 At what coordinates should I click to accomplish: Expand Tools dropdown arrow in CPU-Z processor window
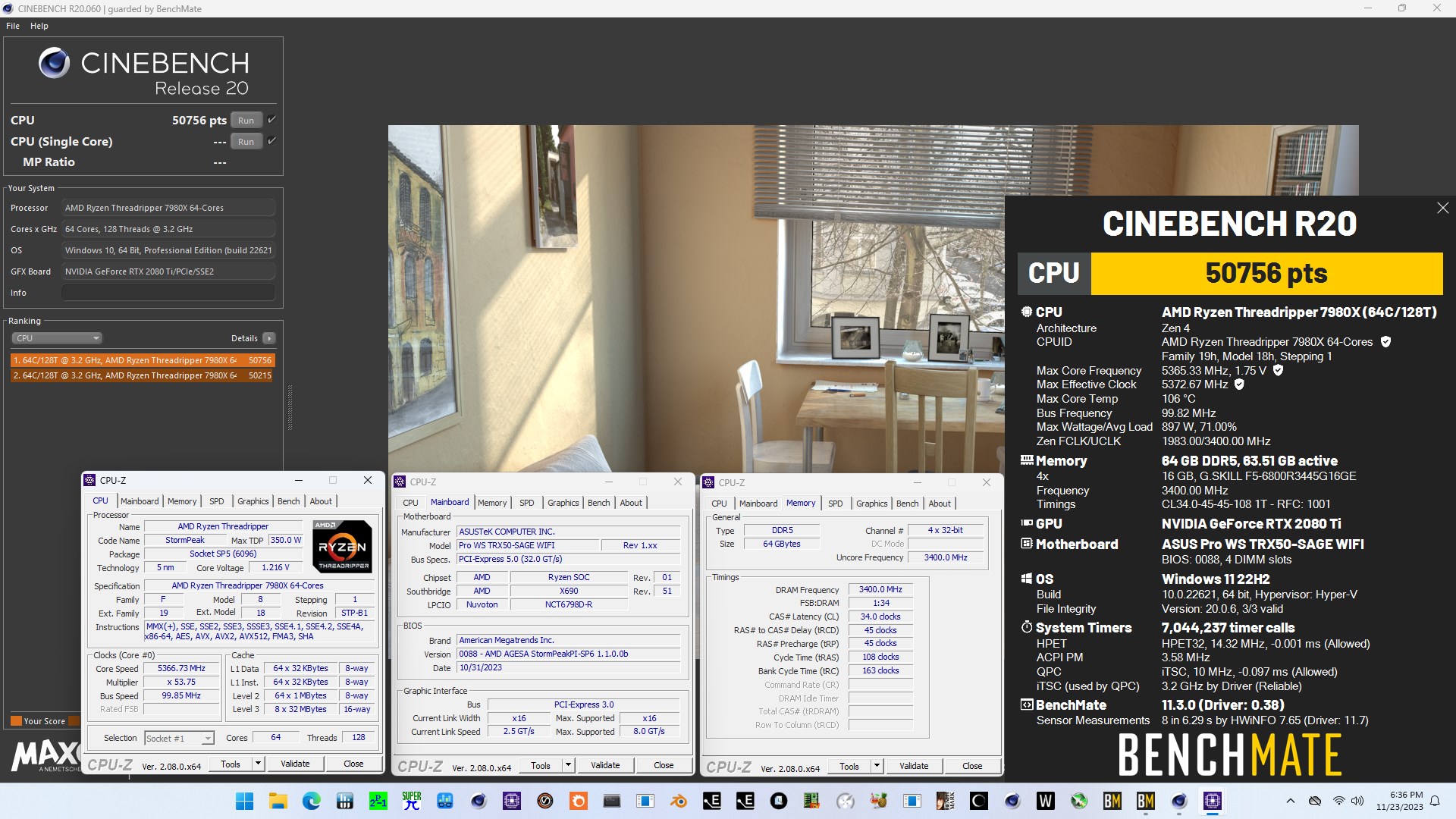[x=258, y=764]
